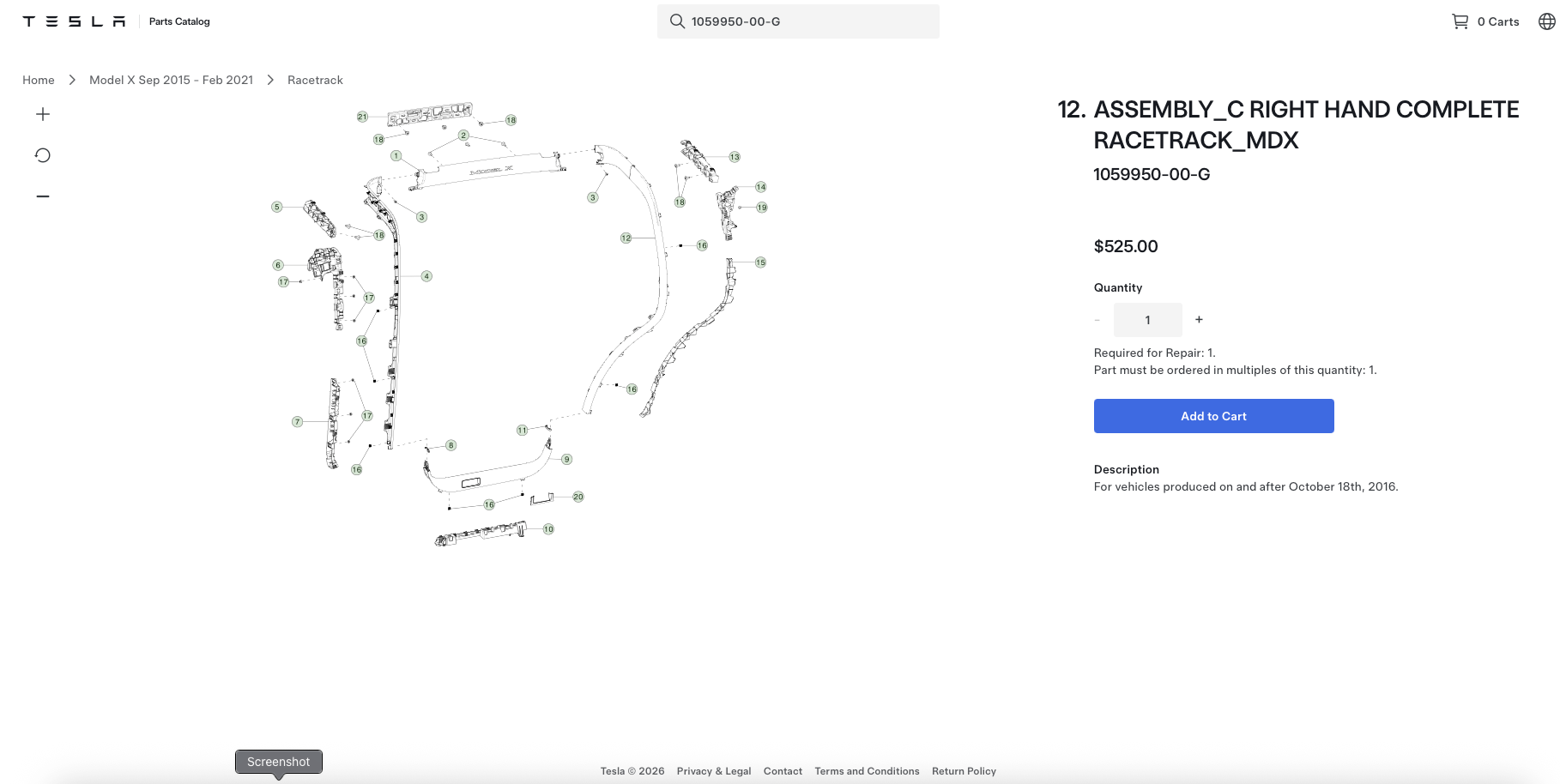Open Racetrack breadcrumb
Viewport: 1560px width, 784px height.
(x=315, y=80)
